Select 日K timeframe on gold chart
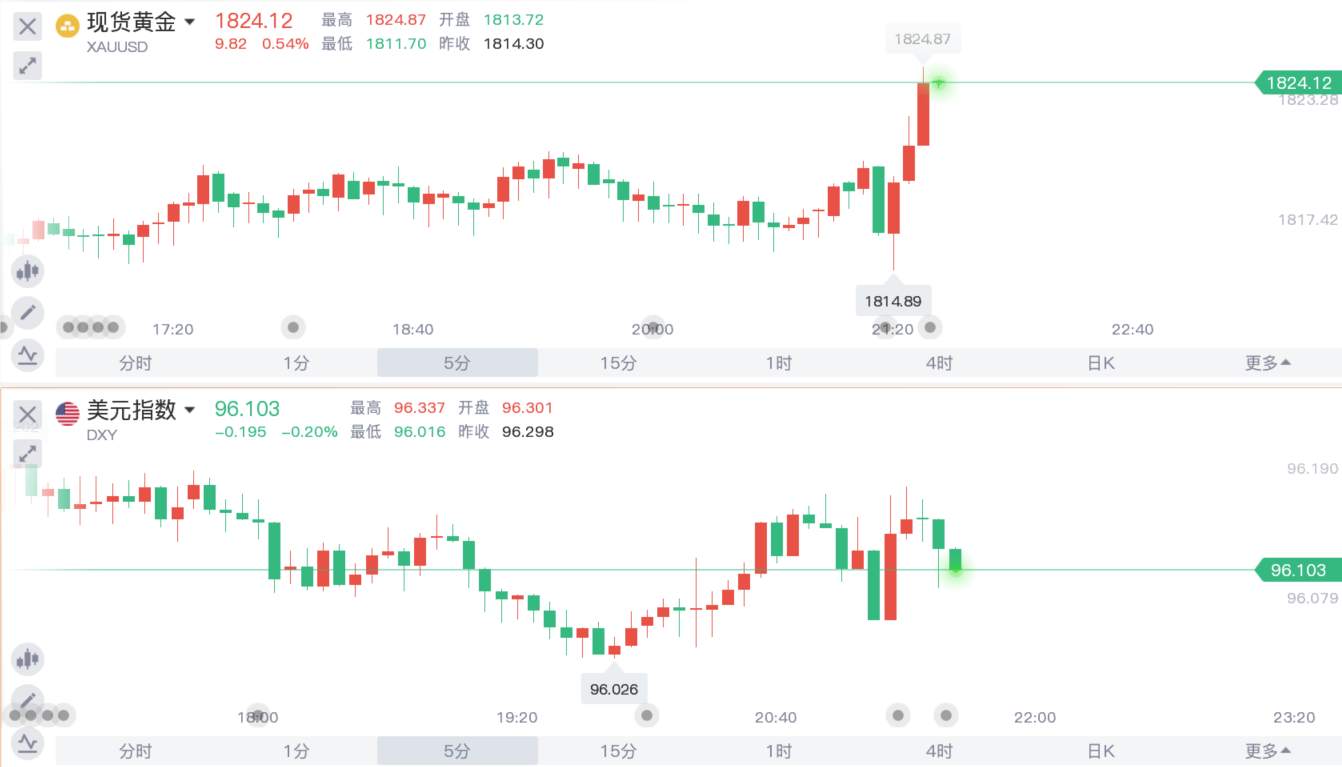The height and width of the screenshot is (767, 1342). click(x=1101, y=363)
